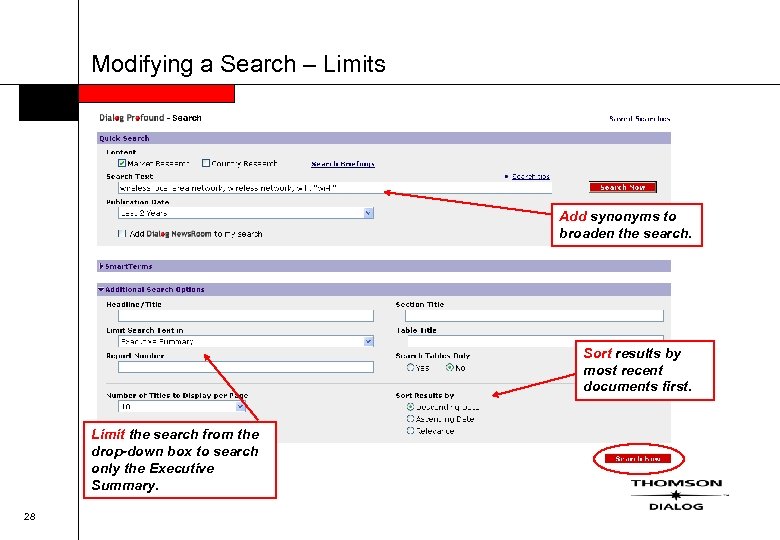Click the circled bottom Search Now button
780x540 pixels.
coord(638,458)
